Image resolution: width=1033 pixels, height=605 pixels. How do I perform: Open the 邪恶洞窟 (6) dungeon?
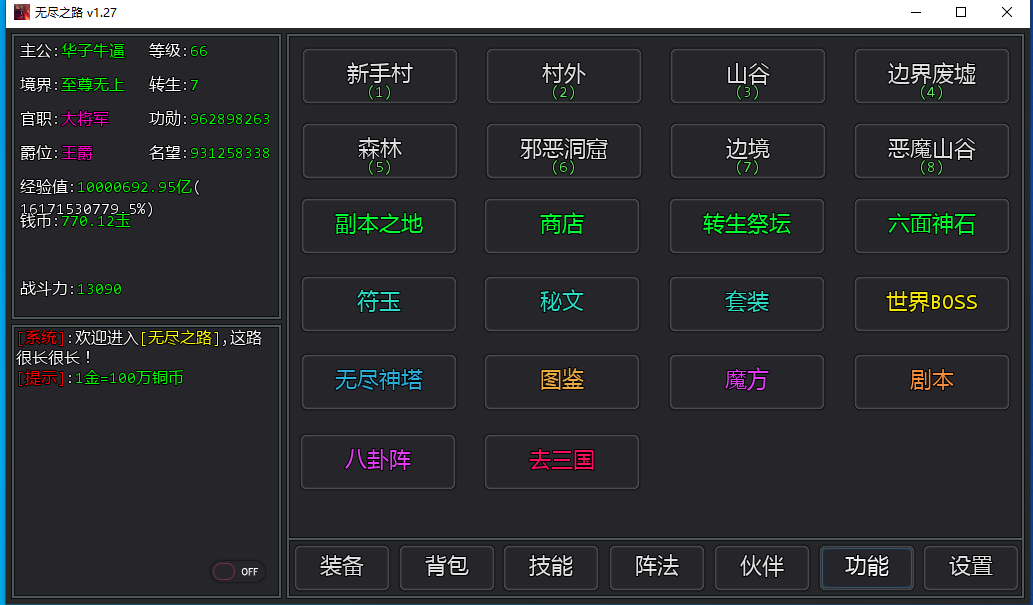click(564, 151)
